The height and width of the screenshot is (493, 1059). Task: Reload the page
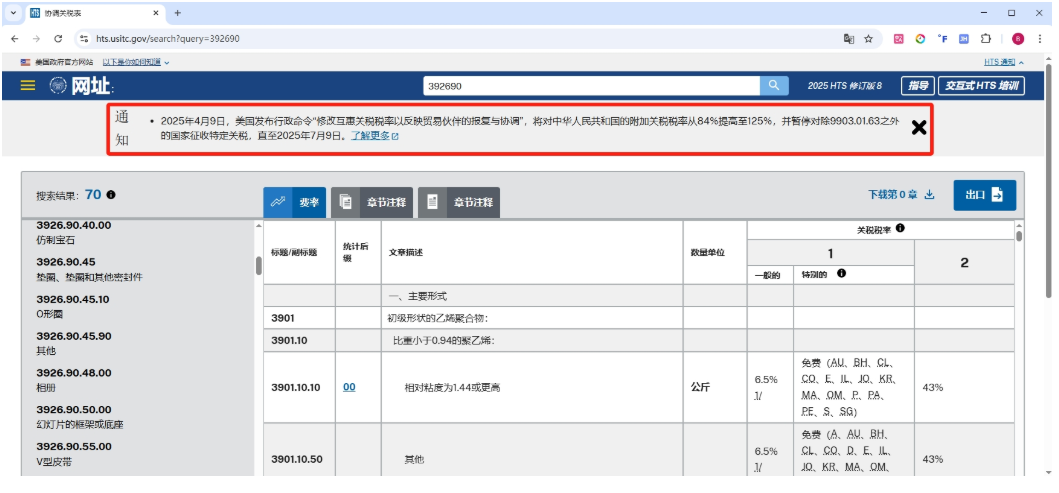coord(58,39)
